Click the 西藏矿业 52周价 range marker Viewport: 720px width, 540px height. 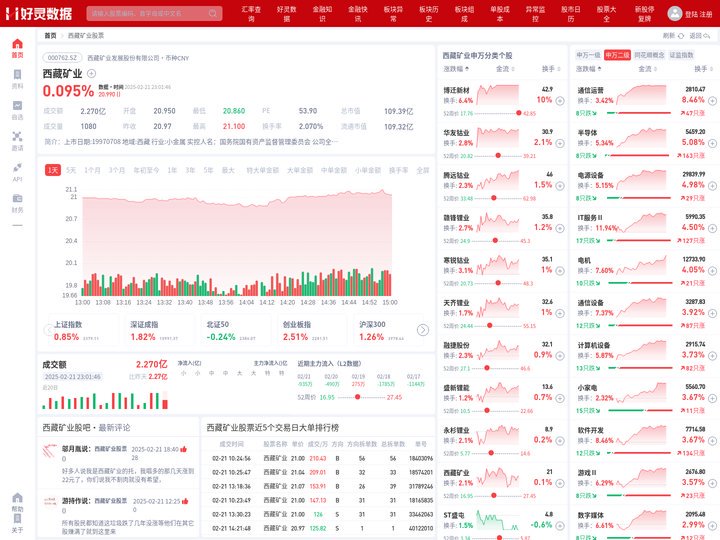pos(358,397)
